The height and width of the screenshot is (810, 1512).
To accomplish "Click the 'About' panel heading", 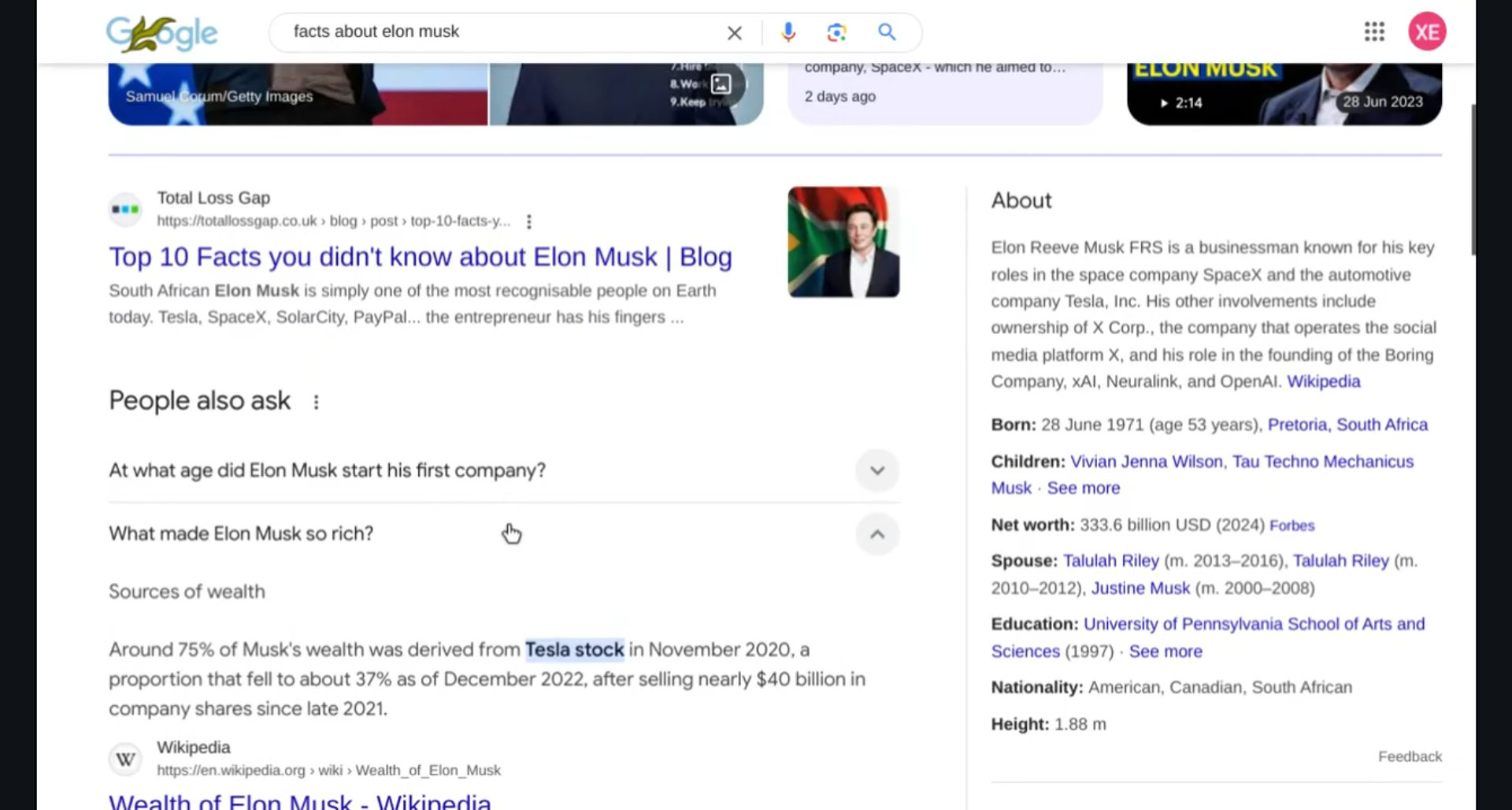I will pos(1021,200).
